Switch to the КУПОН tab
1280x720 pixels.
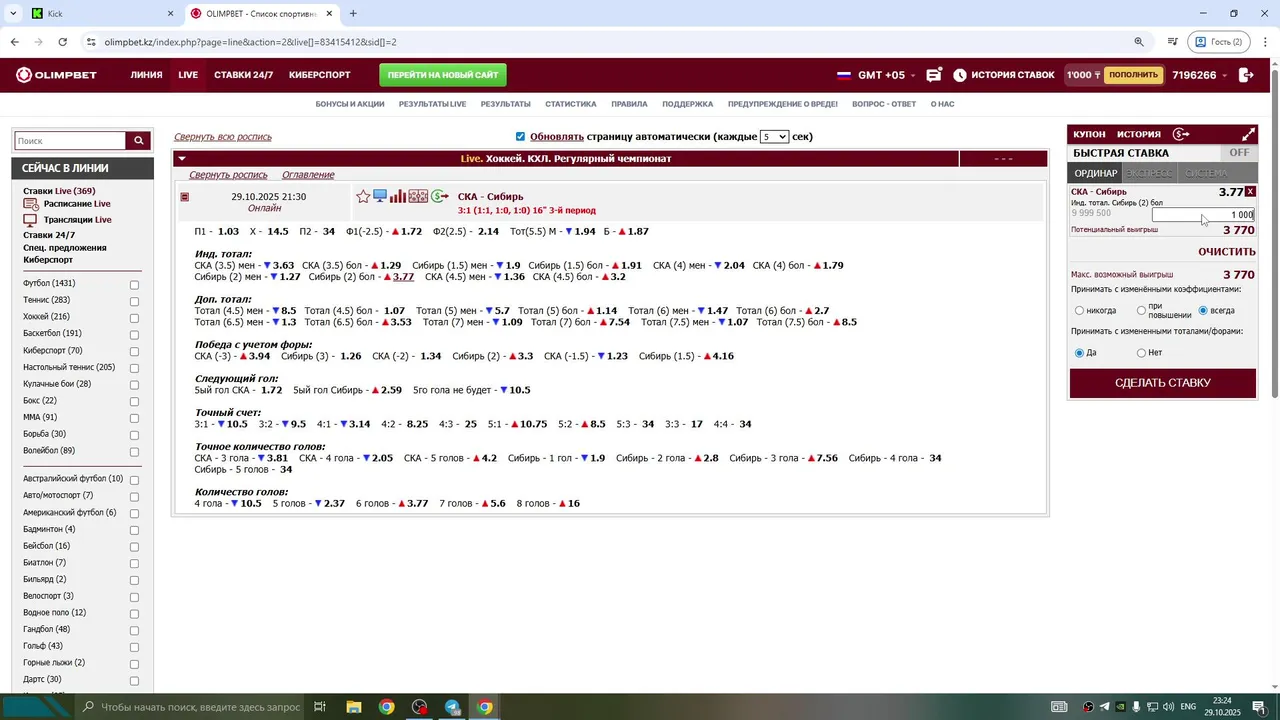[x=1089, y=134]
